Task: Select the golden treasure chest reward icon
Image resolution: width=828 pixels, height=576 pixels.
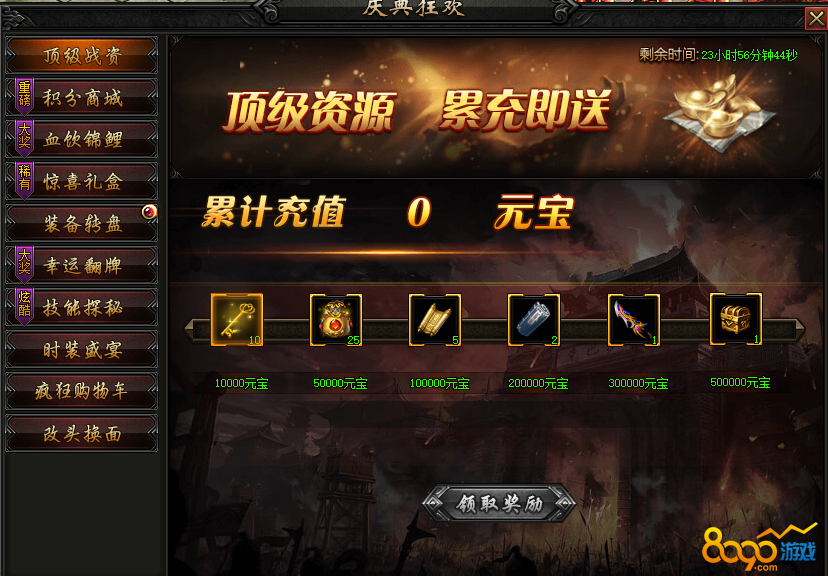Action: 736,319
